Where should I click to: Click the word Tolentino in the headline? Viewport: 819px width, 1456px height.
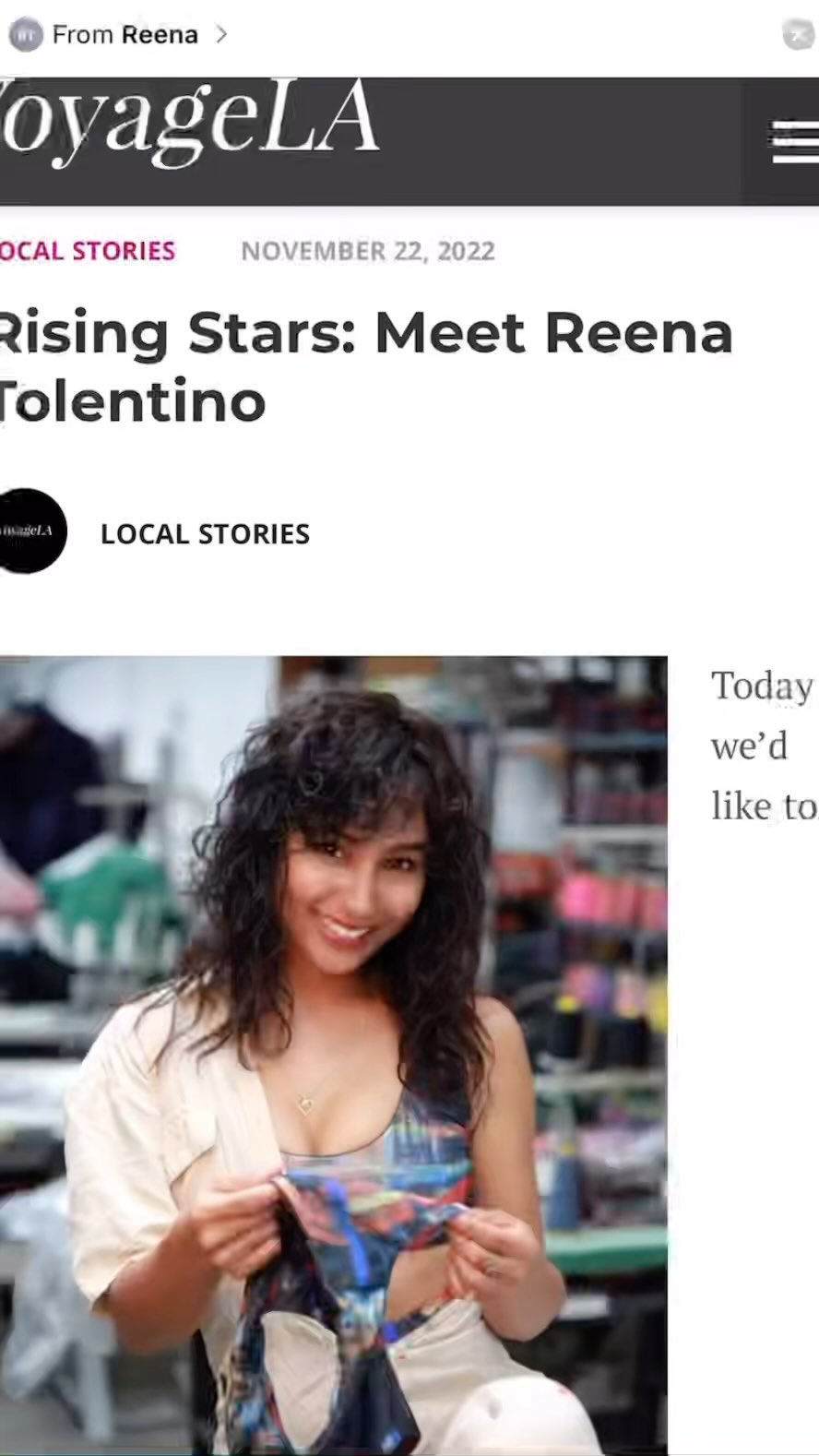coord(134,402)
